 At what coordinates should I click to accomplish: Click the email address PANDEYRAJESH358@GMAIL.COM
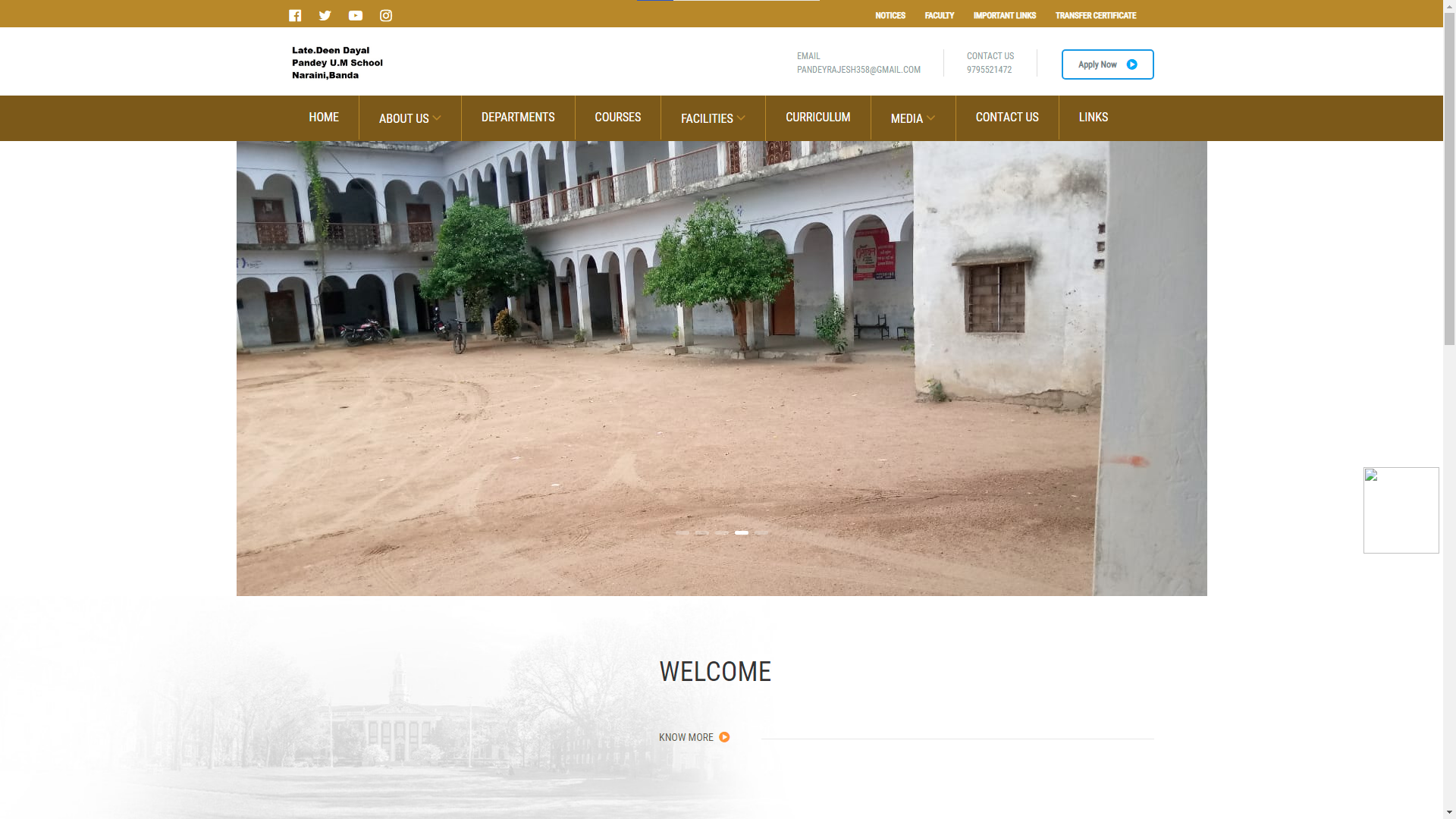coord(858,70)
